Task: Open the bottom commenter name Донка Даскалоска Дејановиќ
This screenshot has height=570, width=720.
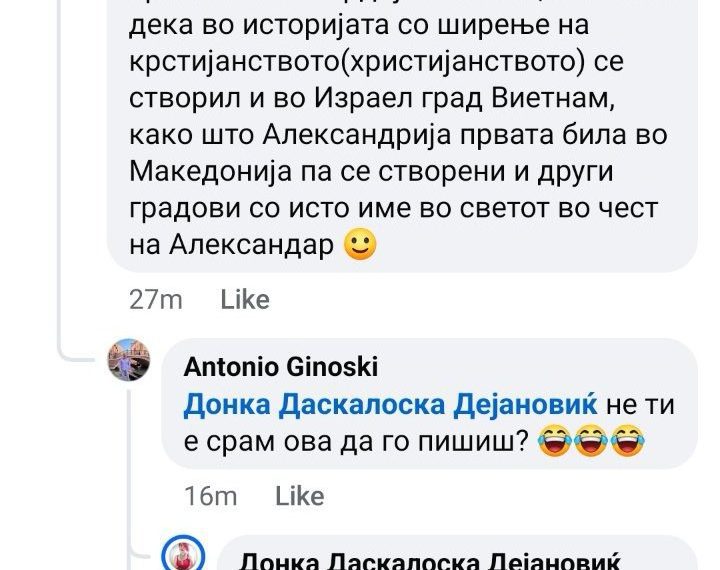Action: click(430, 560)
